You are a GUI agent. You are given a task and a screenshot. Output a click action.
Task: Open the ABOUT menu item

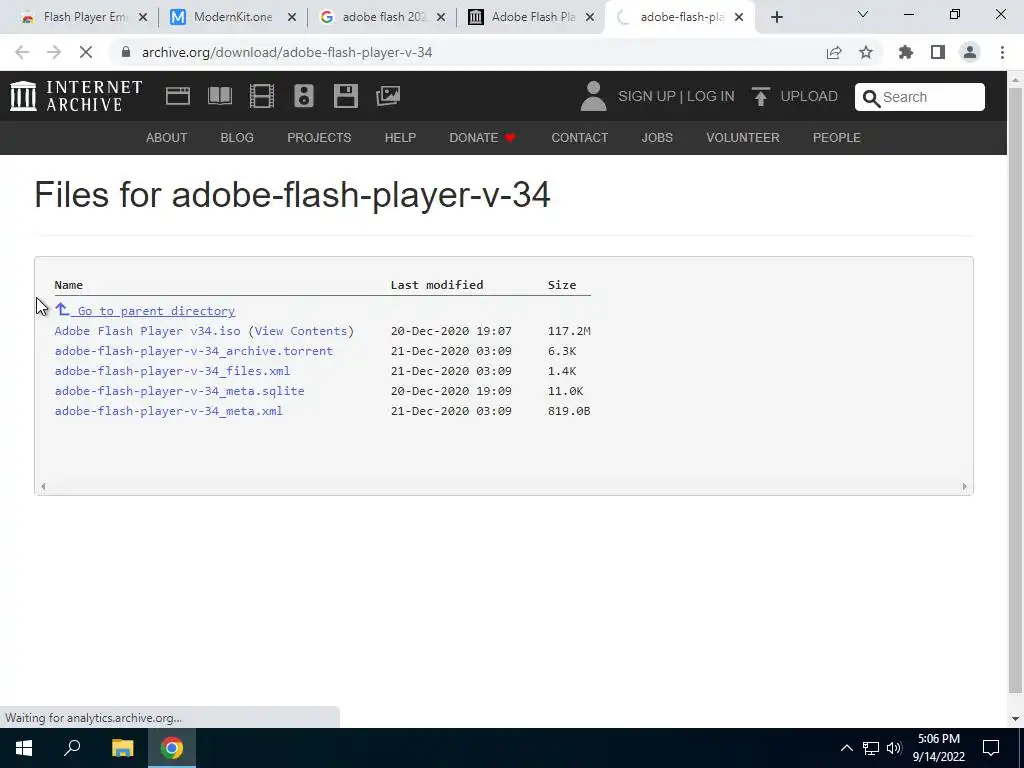click(167, 138)
